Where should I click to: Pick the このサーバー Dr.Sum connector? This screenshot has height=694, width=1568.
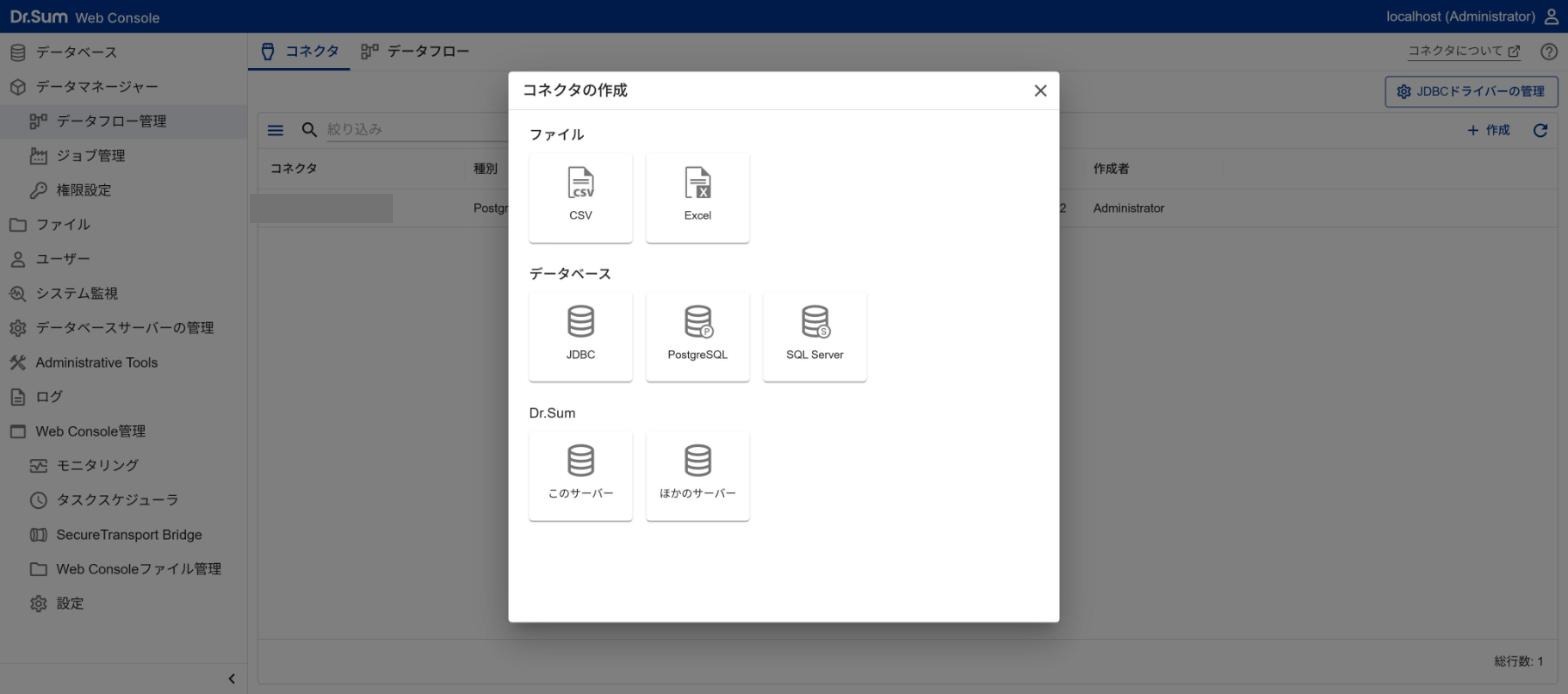[x=580, y=476]
